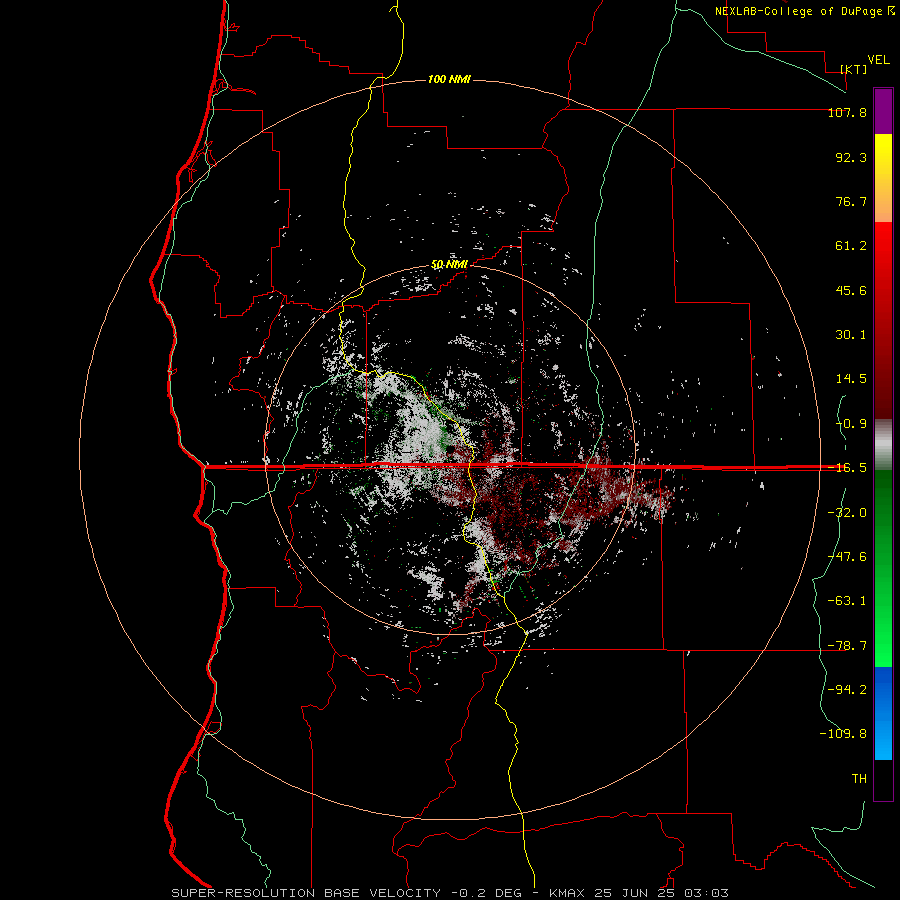Click the -16.5 legend value
Image resolution: width=900 pixels, height=900 pixels.
pyautogui.click(x=847, y=468)
